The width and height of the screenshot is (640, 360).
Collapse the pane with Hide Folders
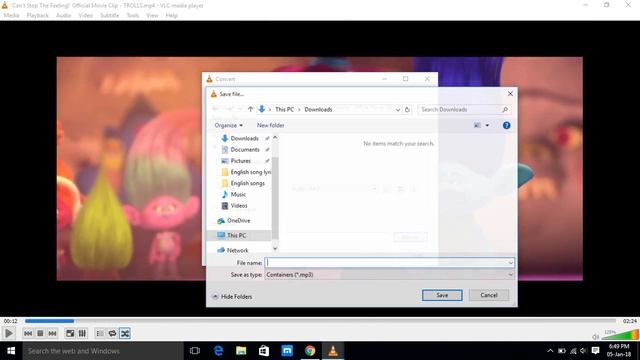click(232, 297)
